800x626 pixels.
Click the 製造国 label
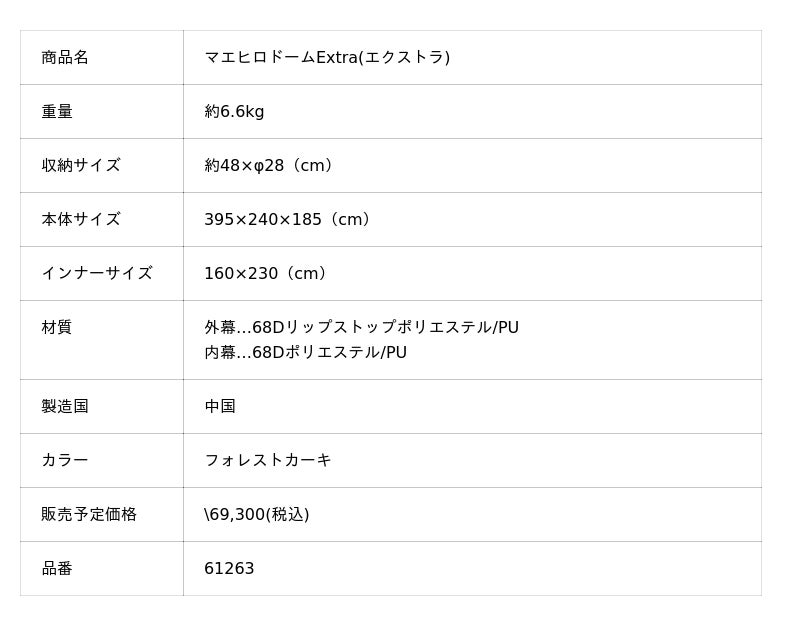(65, 407)
